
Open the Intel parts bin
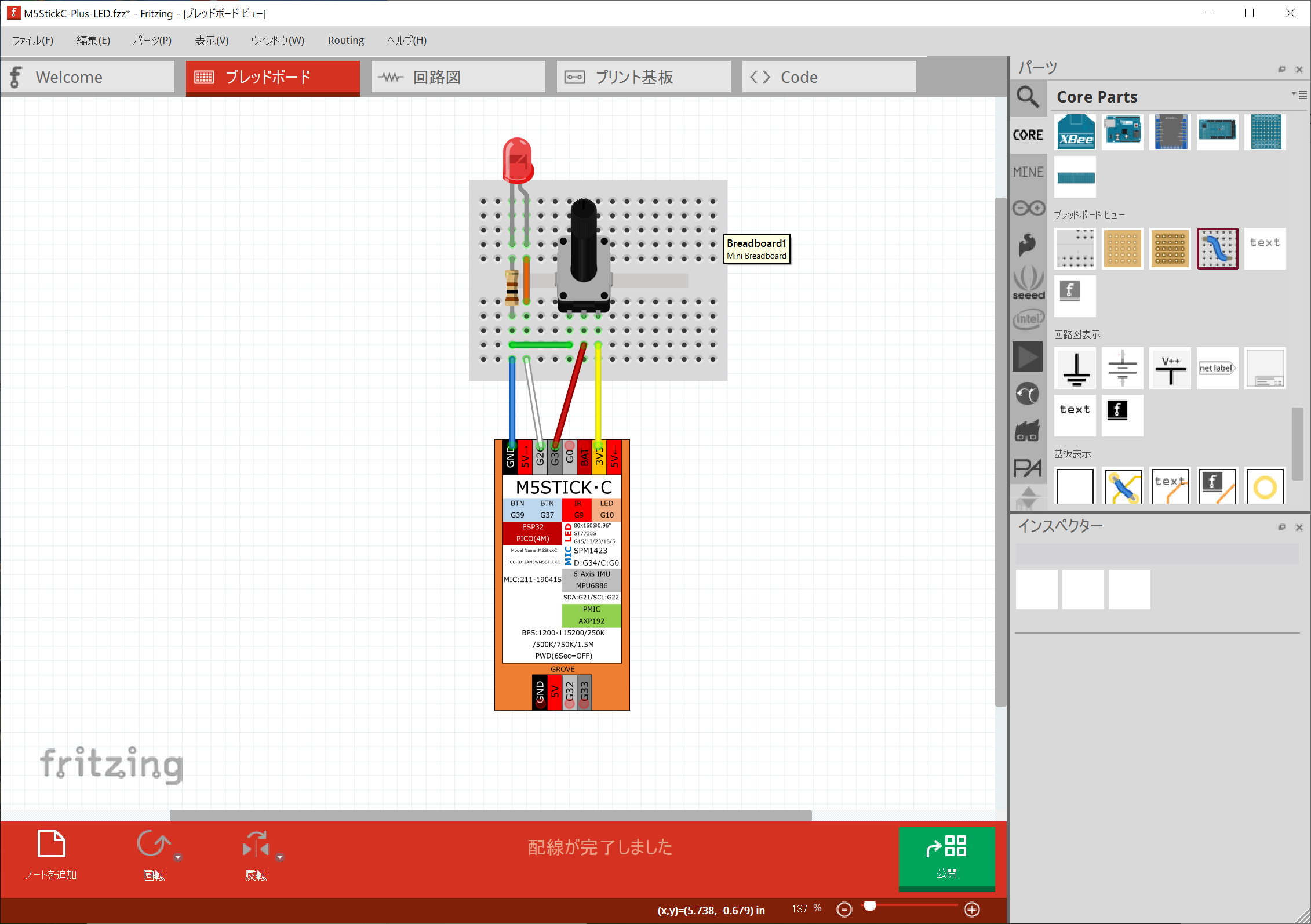pos(1028,318)
